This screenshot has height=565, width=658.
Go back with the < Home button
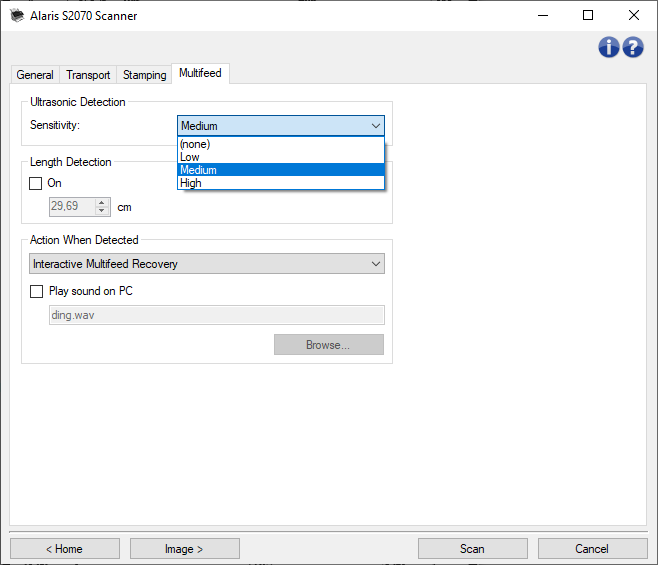click(x=65, y=549)
